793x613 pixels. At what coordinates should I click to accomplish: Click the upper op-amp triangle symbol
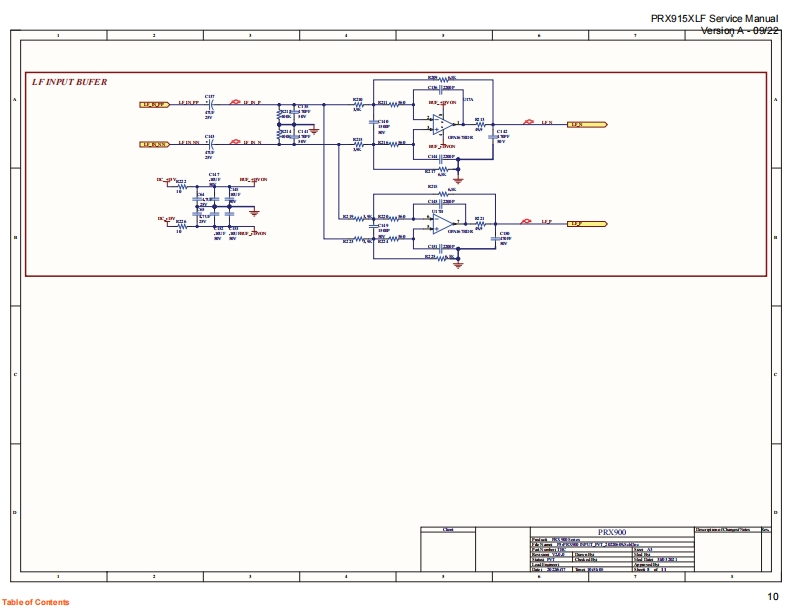pos(441,124)
